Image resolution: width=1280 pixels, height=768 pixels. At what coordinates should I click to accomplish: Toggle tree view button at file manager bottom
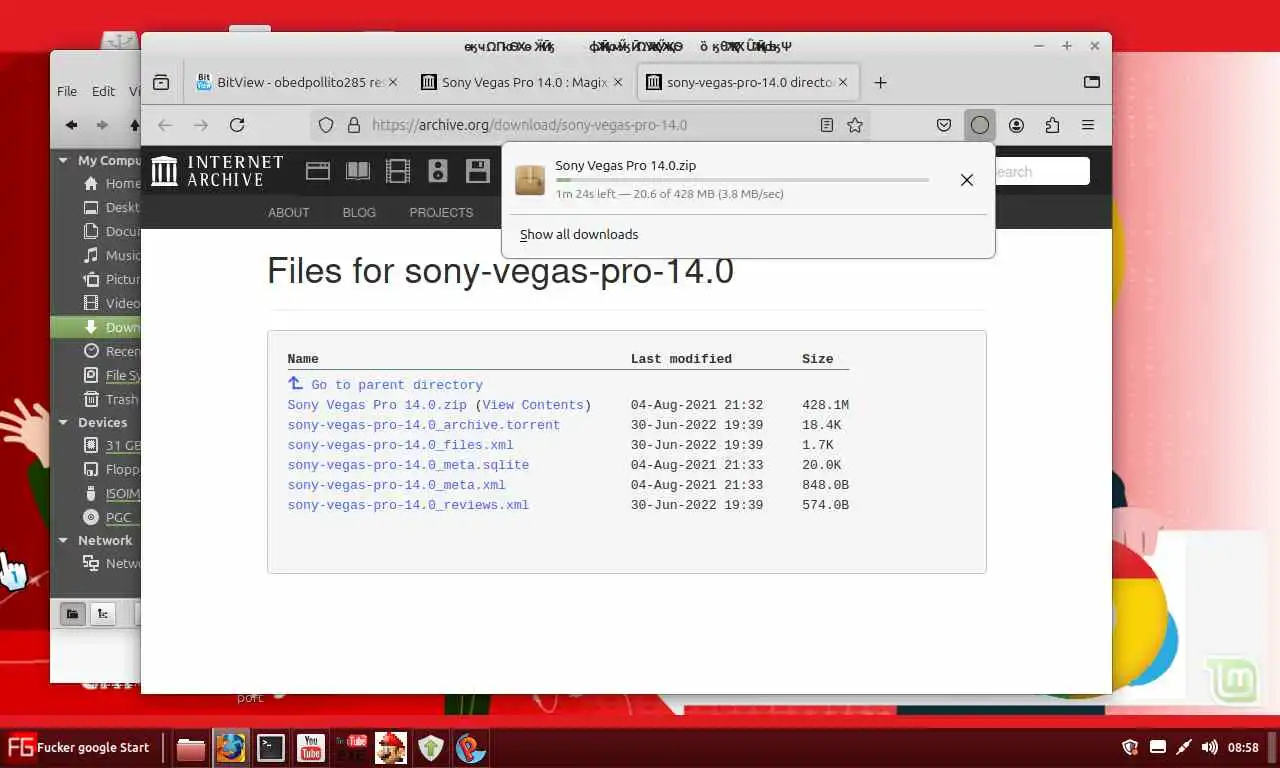(x=103, y=614)
